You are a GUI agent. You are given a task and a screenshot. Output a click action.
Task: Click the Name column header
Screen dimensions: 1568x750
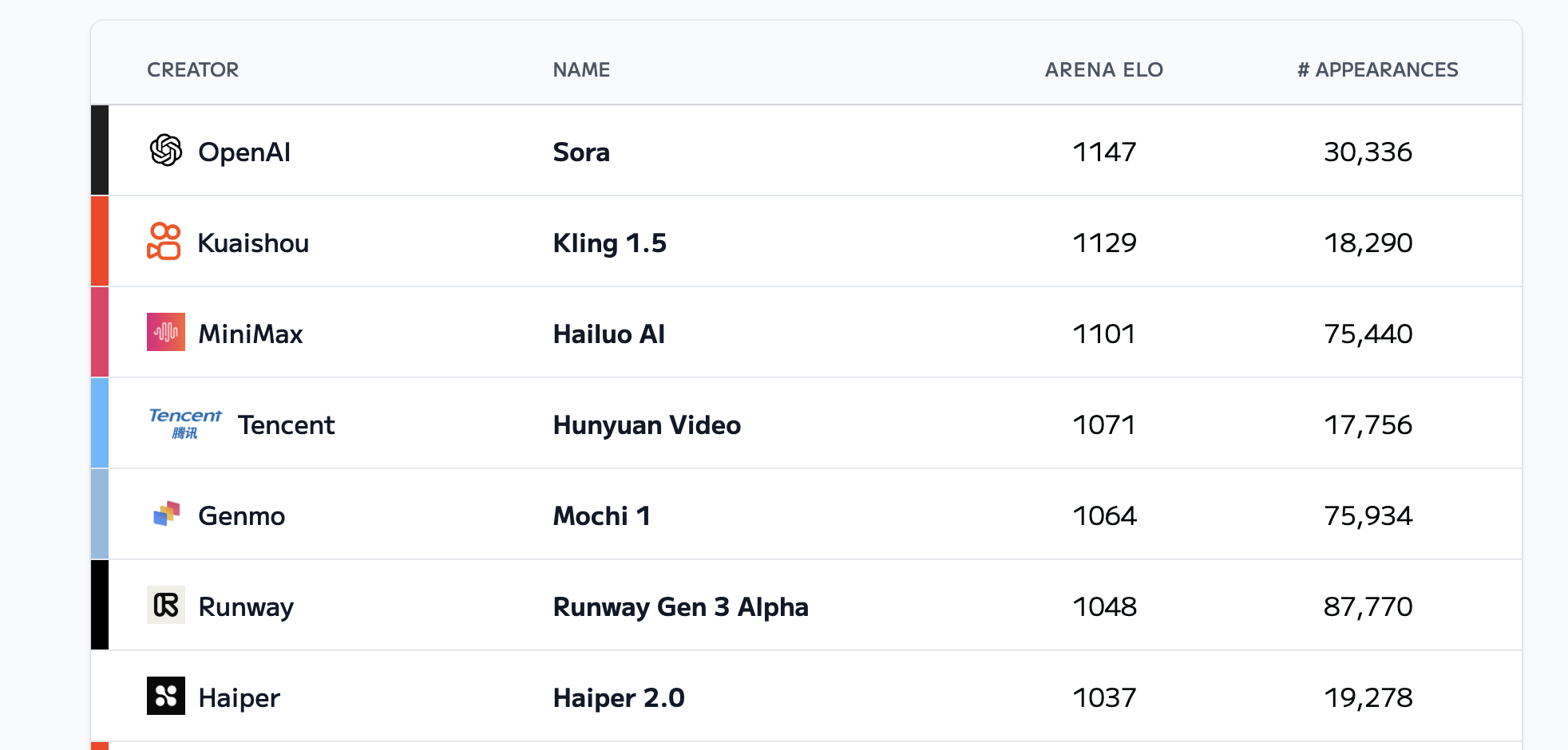(x=581, y=70)
